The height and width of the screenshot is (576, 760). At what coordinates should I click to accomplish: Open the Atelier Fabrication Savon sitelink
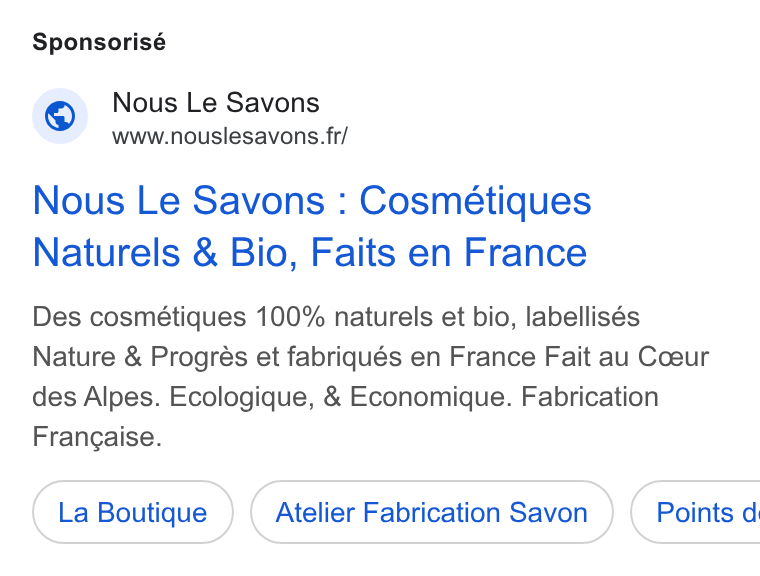click(x=432, y=512)
